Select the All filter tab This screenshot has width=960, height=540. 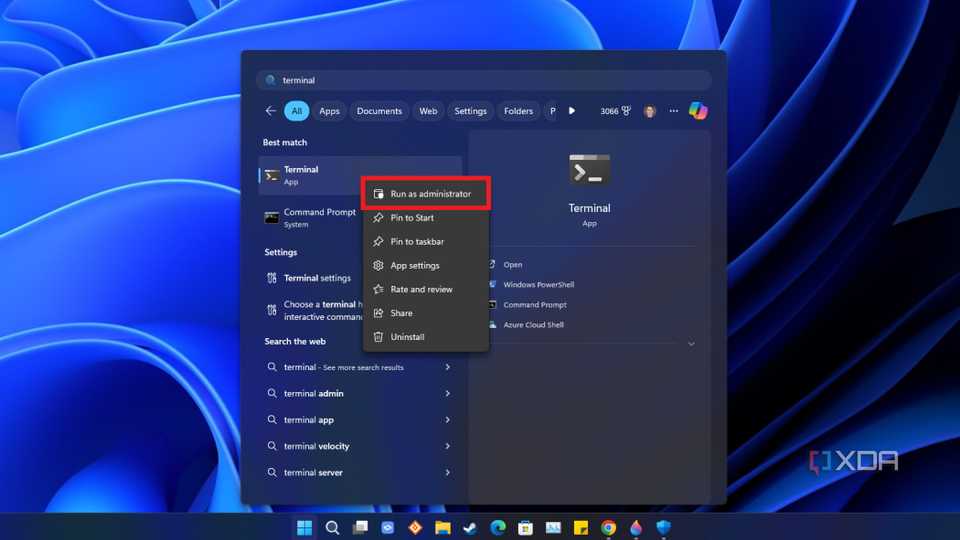(x=296, y=111)
